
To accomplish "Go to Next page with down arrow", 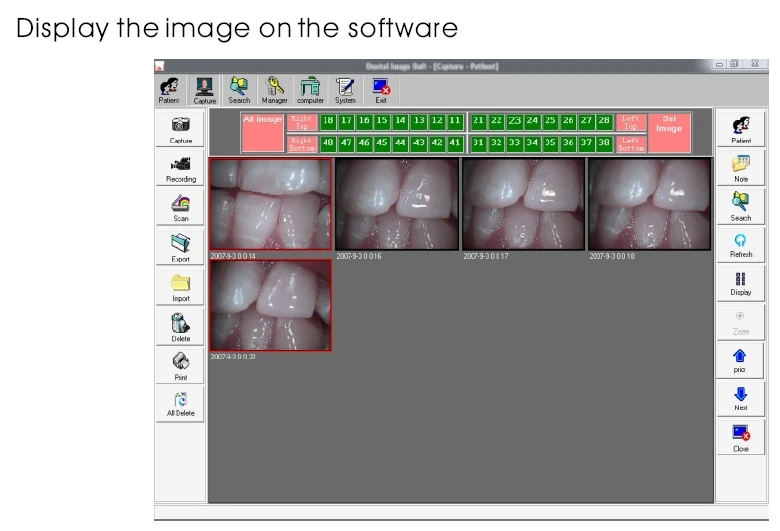I will coord(741,399).
